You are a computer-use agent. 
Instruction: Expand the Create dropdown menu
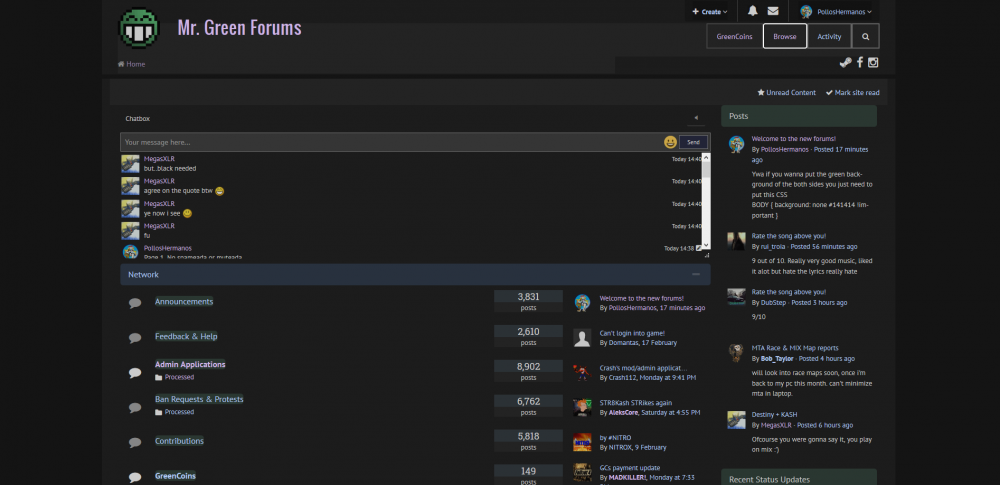point(709,11)
